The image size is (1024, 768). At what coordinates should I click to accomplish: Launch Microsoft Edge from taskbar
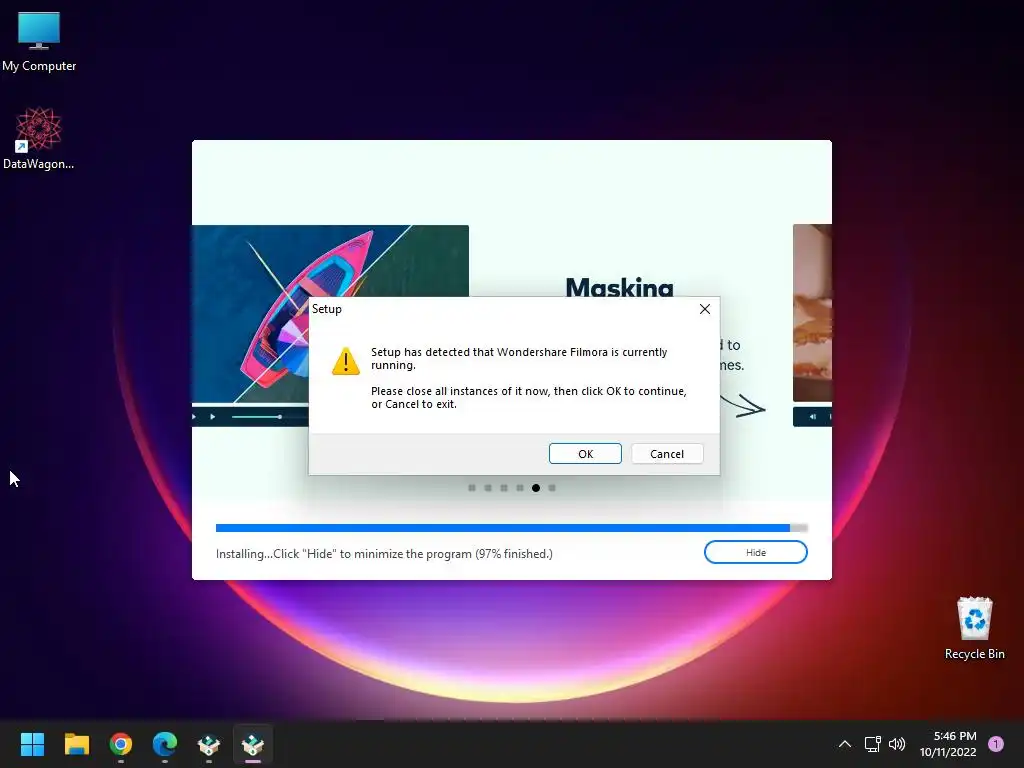(x=165, y=744)
